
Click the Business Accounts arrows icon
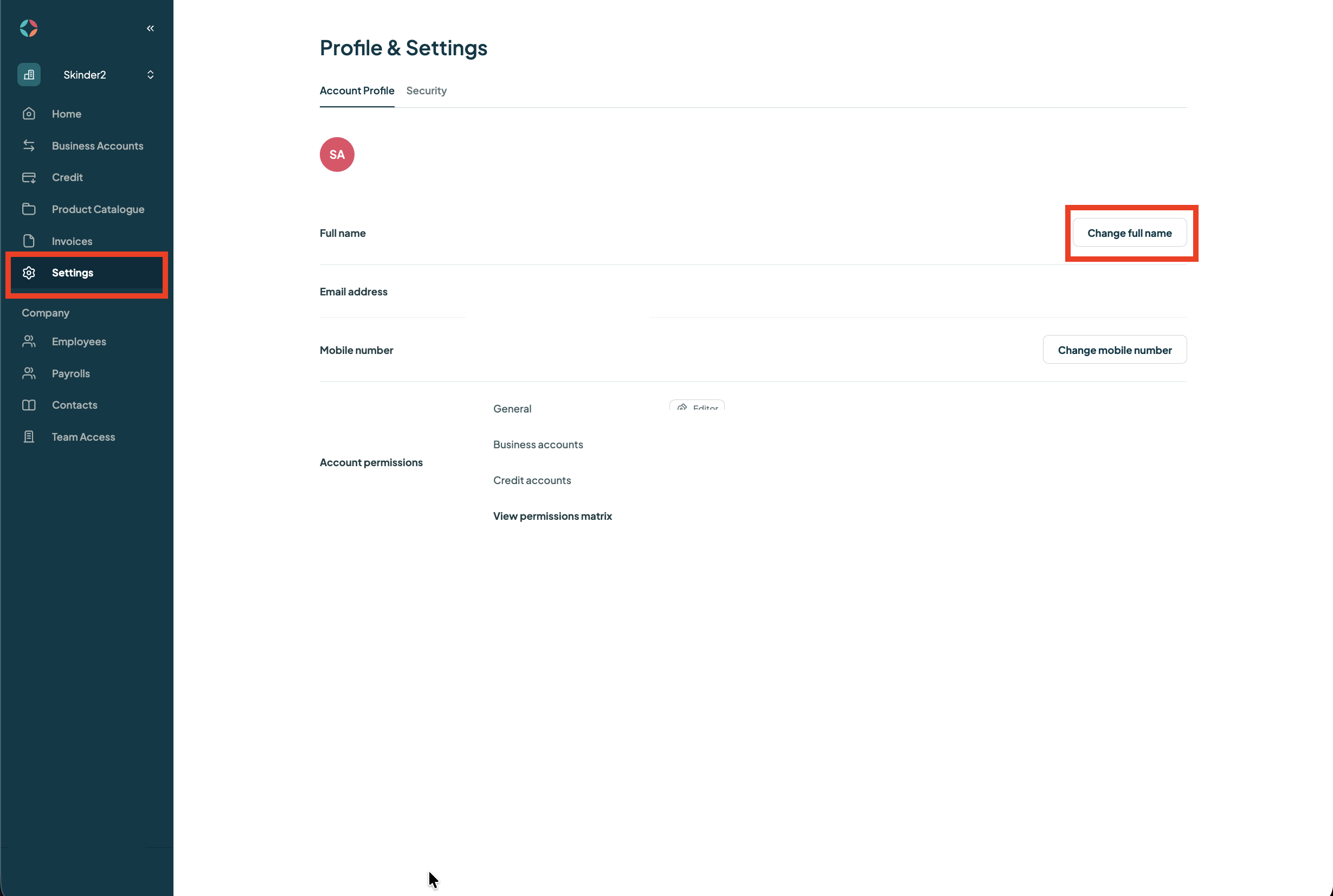(29, 146)
